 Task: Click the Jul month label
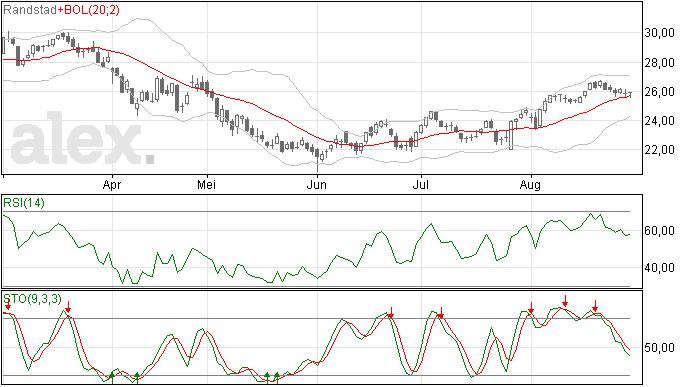(x=421, y=184)
